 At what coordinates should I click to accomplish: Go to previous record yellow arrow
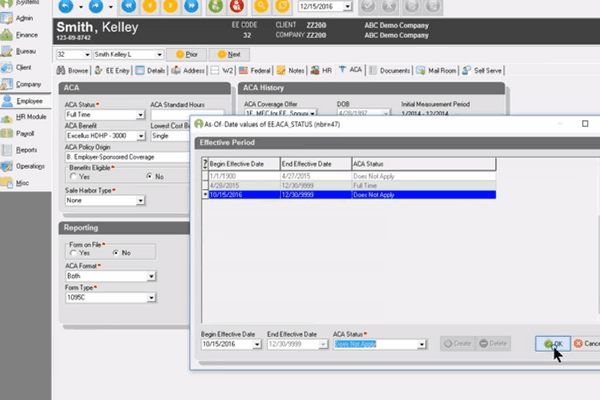[x=150, y=6]
